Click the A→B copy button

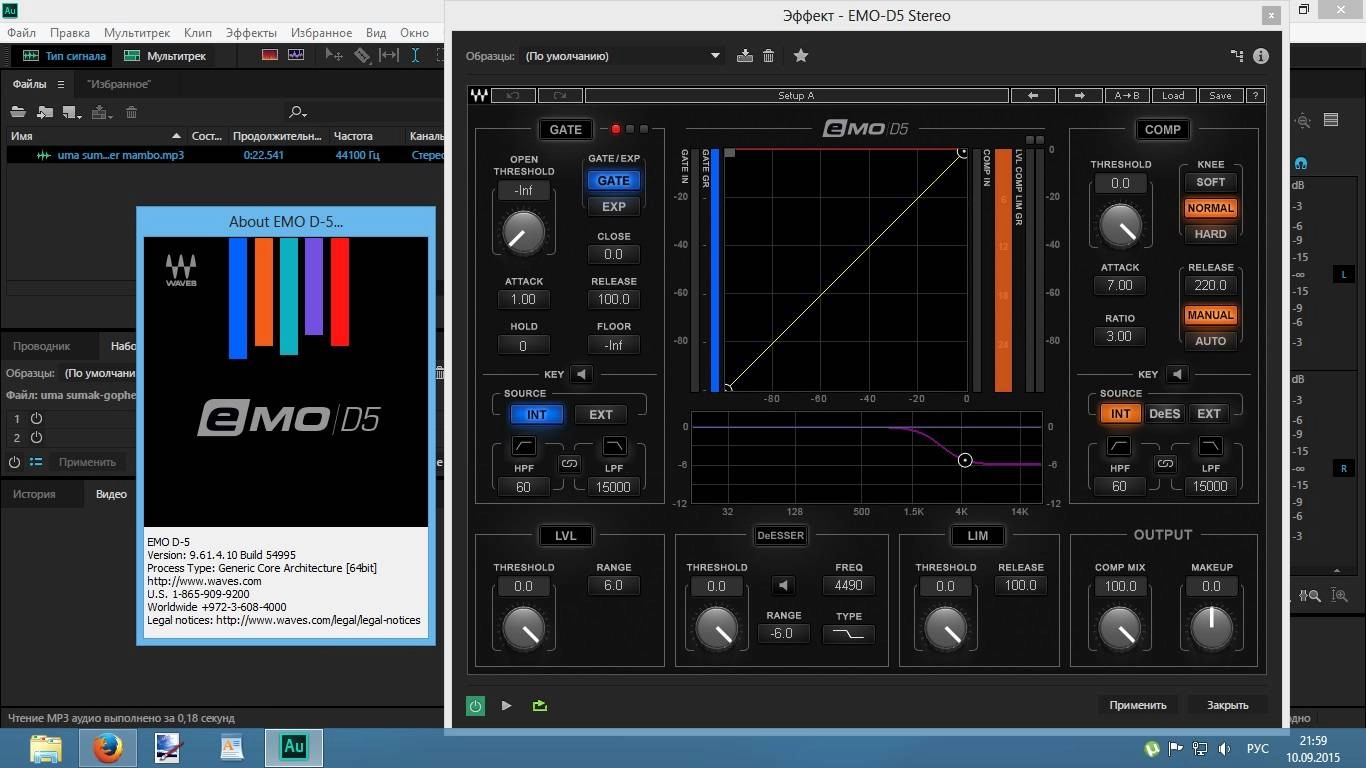pos(1127,96)
